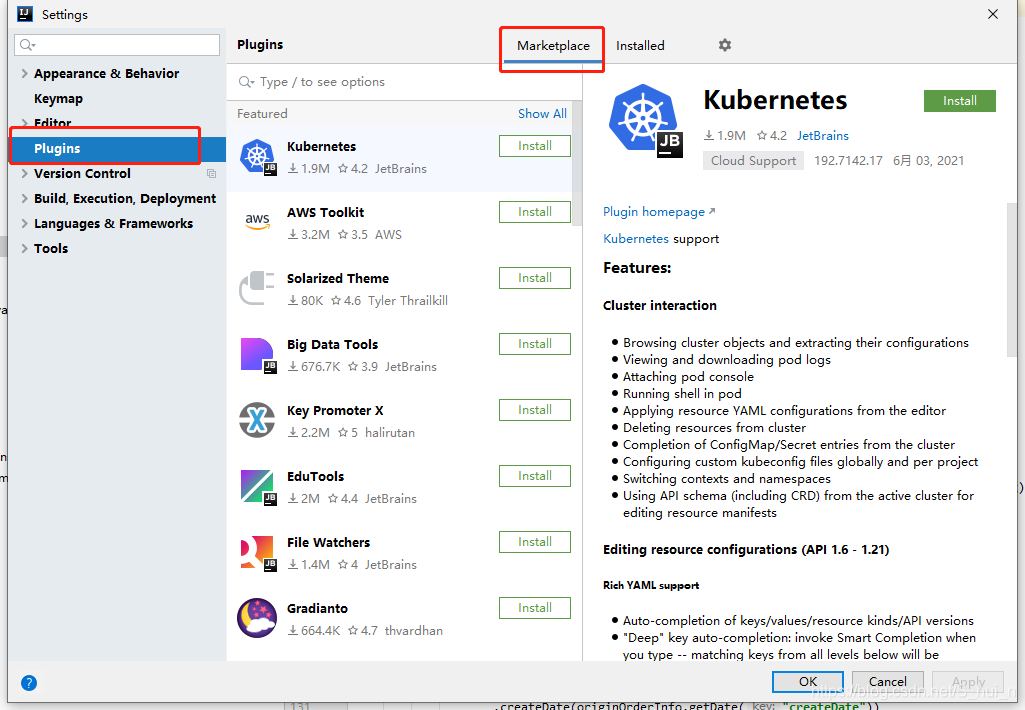Select Plugins in settings tree

pos(118,148)
